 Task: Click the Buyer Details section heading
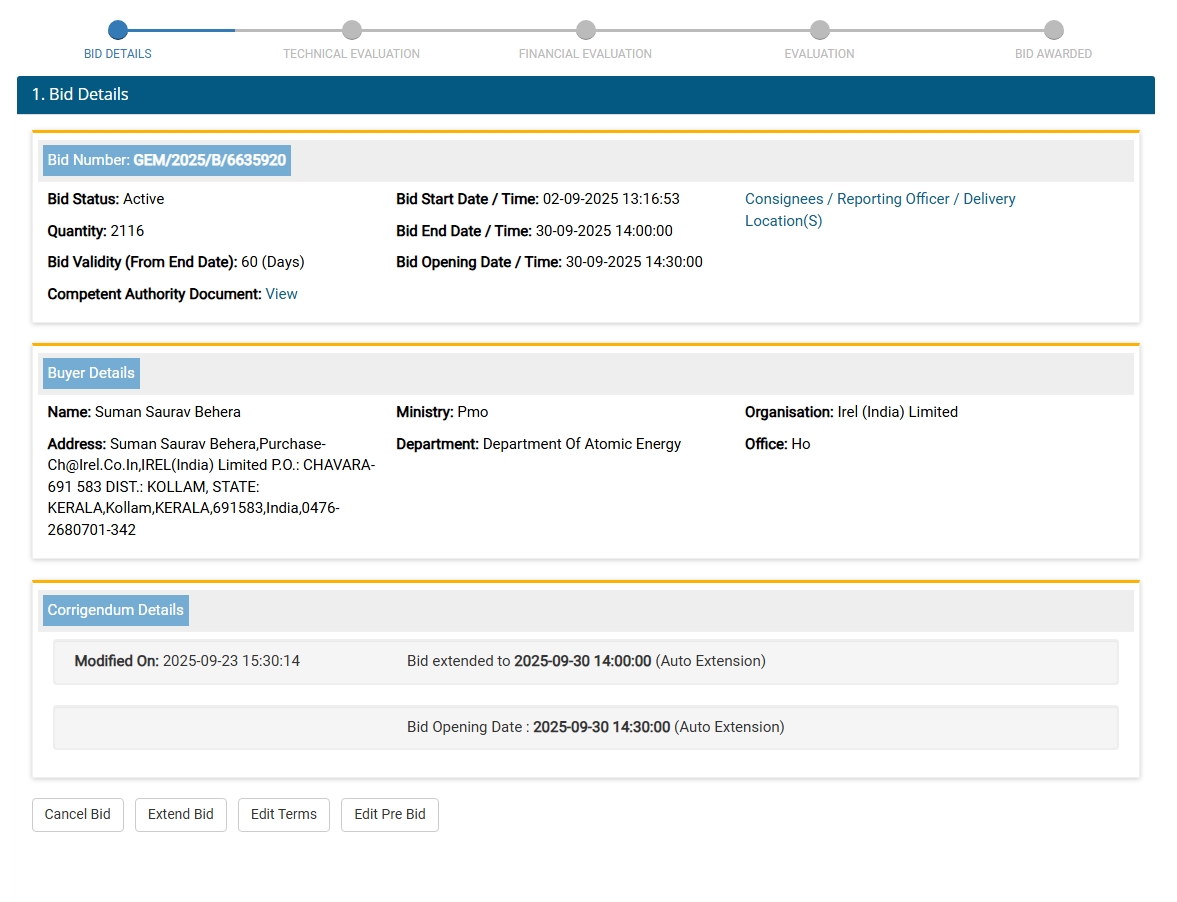[91, 373]
